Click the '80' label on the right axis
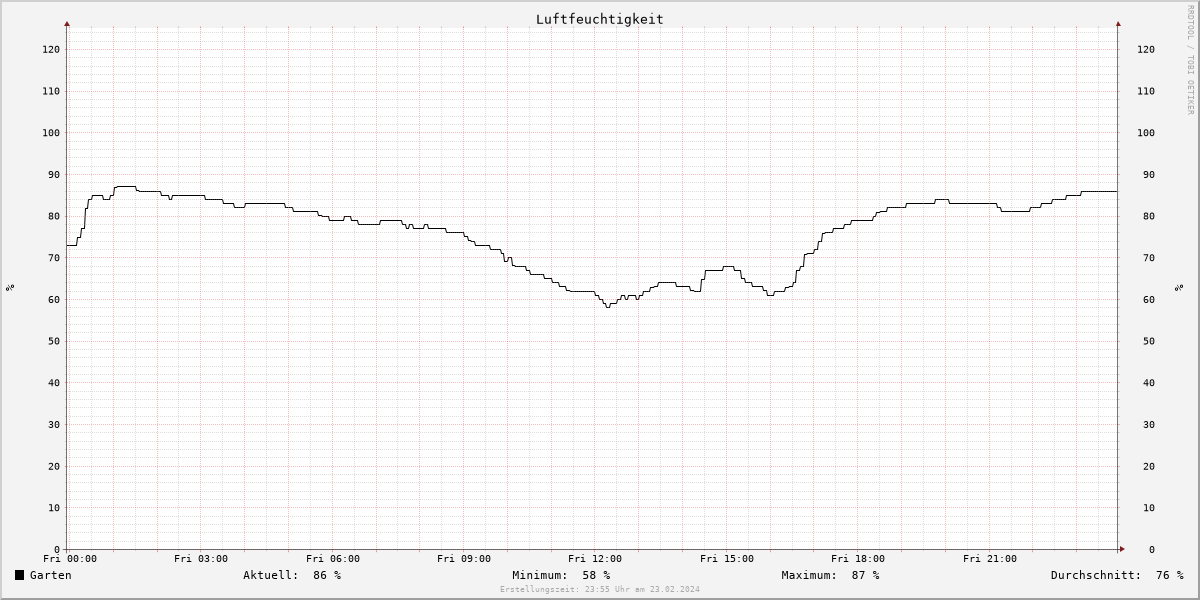The image size is (1200, 600). pyautogui.click(x=1149, y=216)
